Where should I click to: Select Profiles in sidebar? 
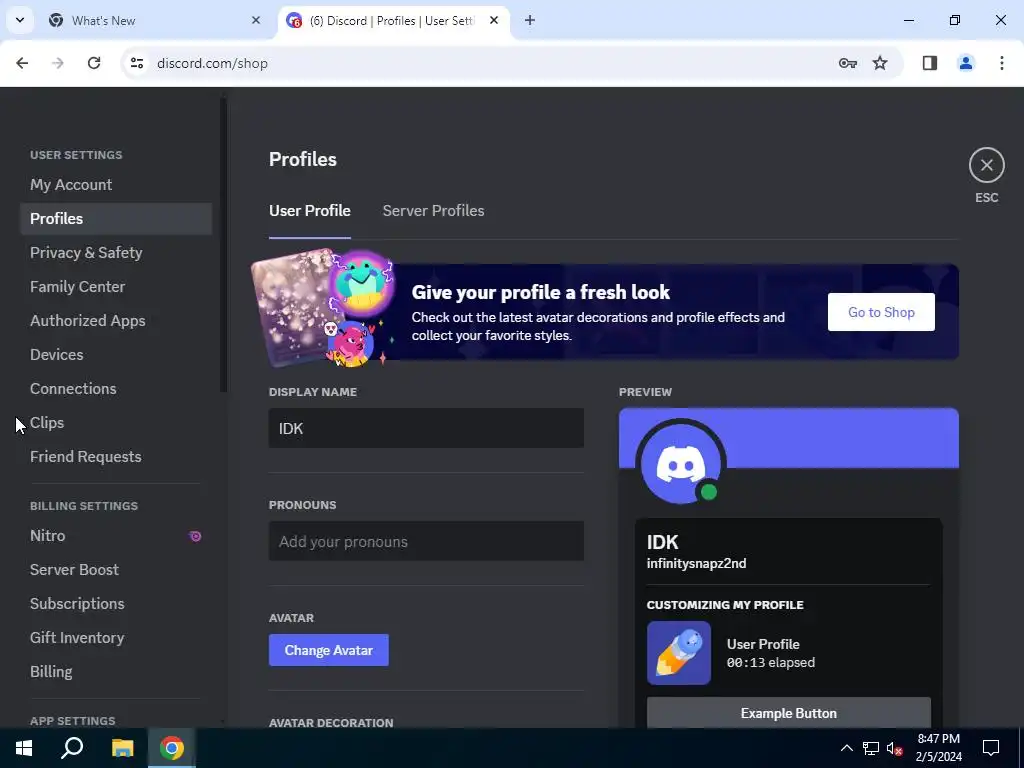click(116, 219)
